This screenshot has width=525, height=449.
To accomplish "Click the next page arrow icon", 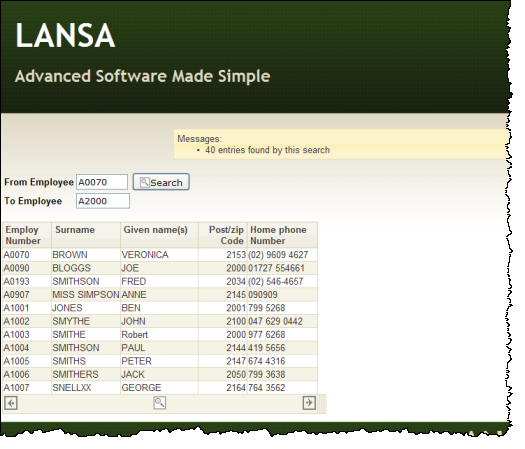I will 309,402.
